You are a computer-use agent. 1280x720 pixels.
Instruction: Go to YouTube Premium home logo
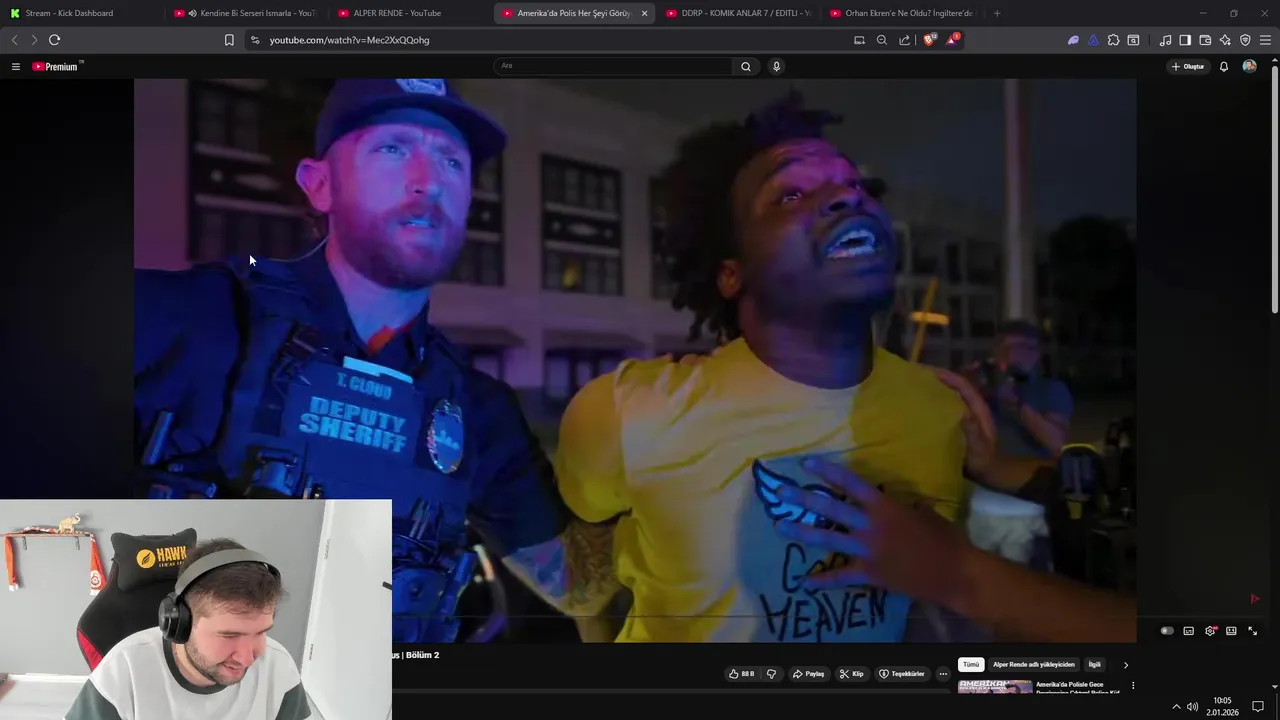[57, 67]
